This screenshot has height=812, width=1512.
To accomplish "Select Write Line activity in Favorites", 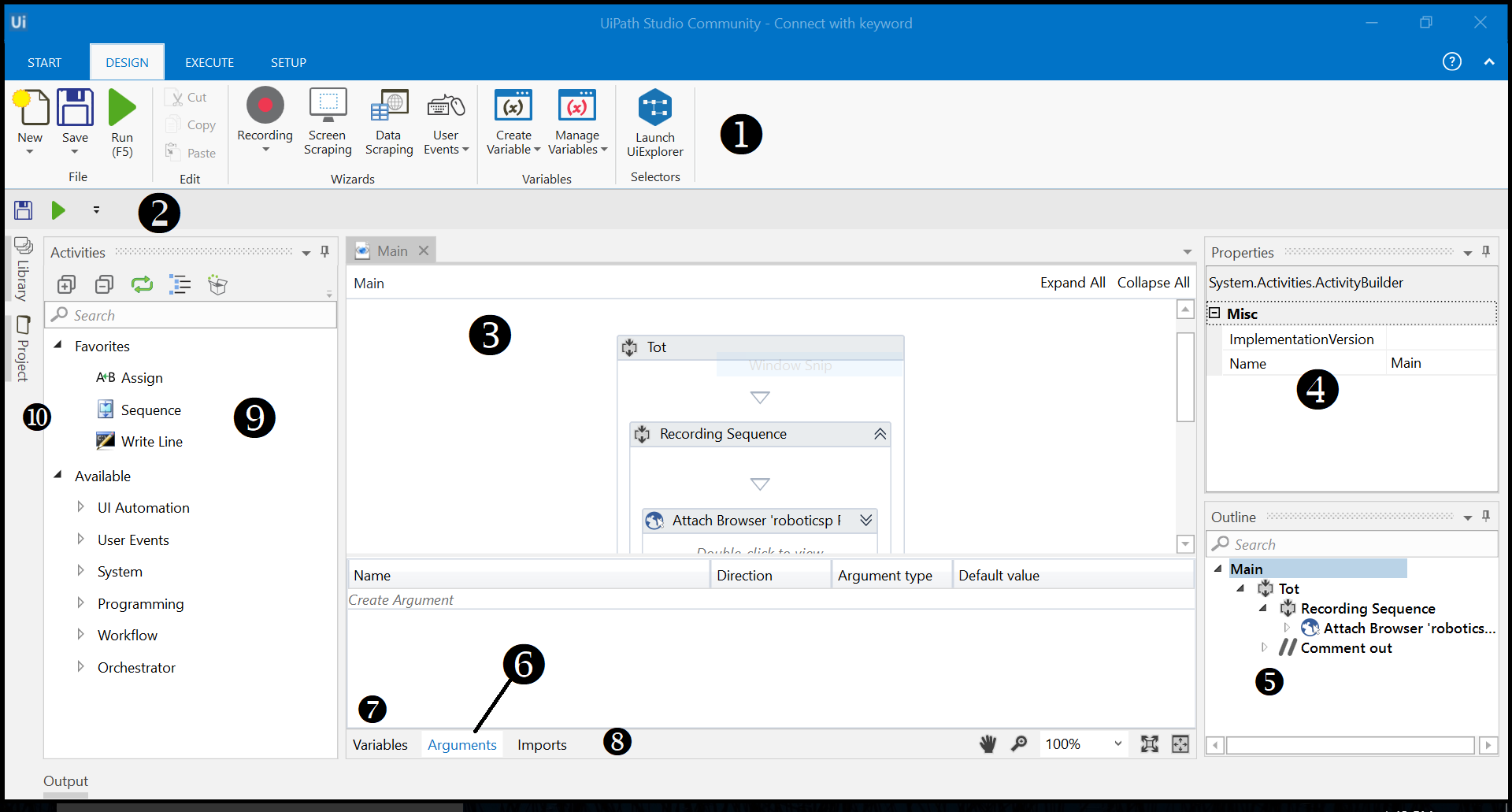I will [139, 442].
